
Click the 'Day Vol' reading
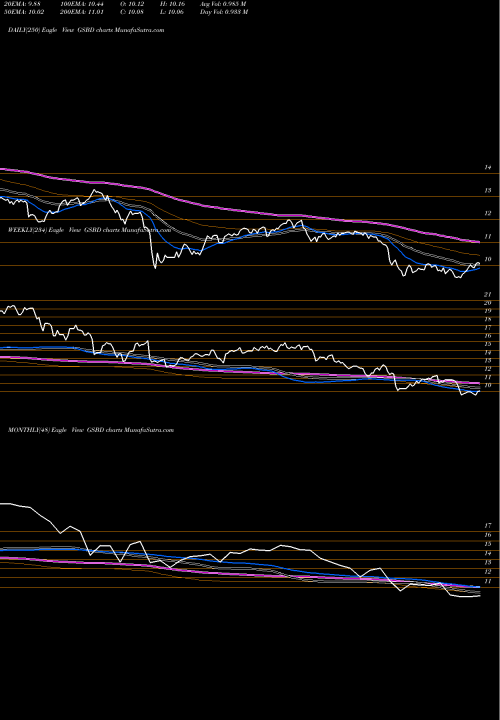click(224, 12)
